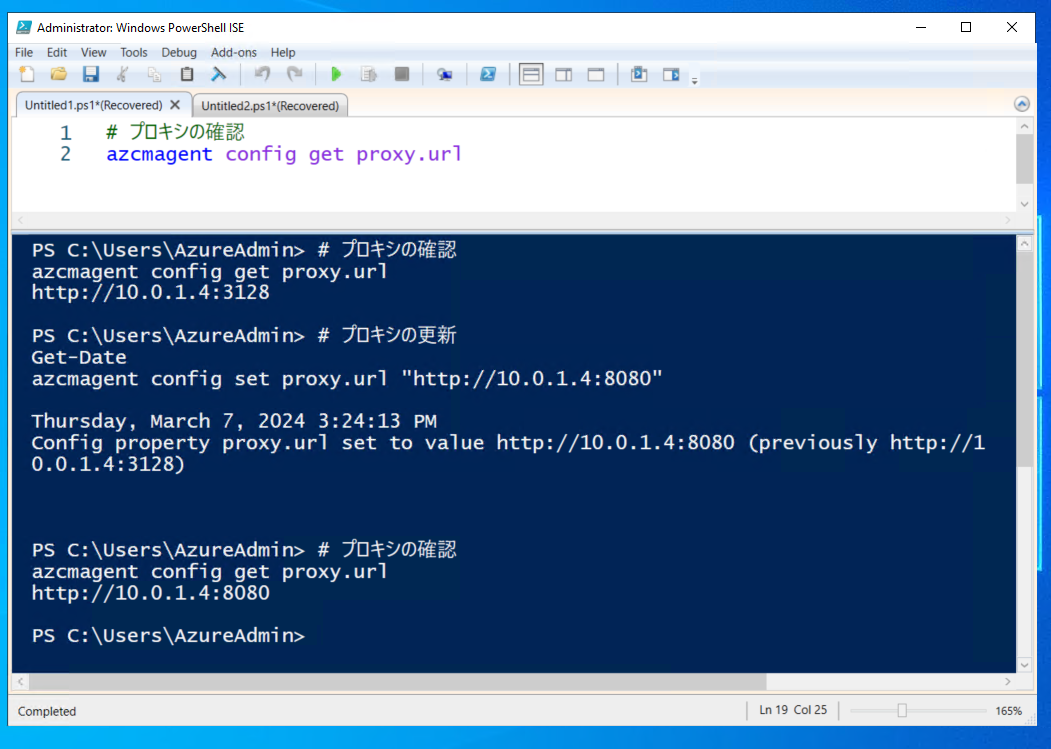This screenshot has height=749, width=1051.
Task: Click the Paste clipboard icon
Action: click(187, 74)
